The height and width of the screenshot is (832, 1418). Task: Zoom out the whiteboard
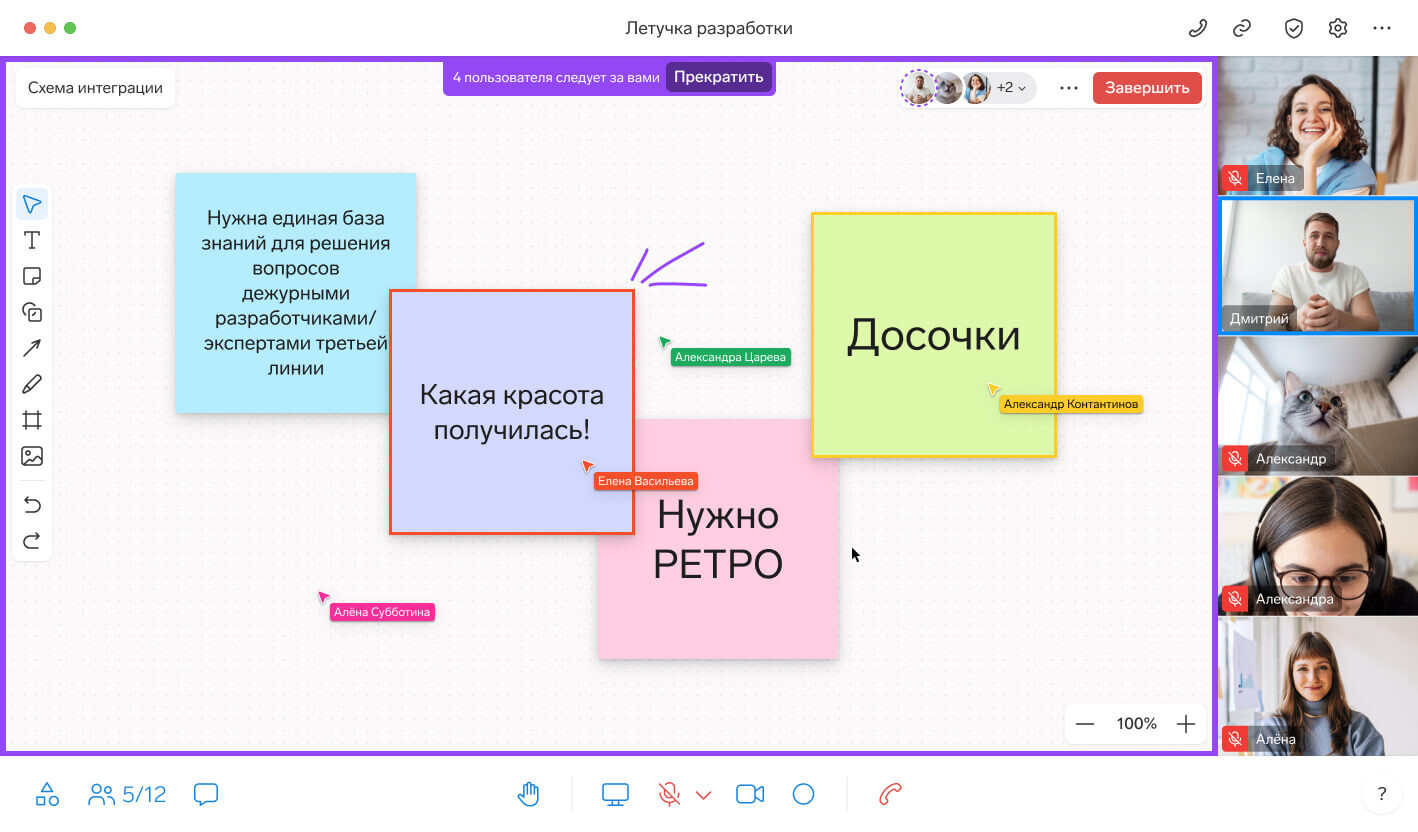1085,724
